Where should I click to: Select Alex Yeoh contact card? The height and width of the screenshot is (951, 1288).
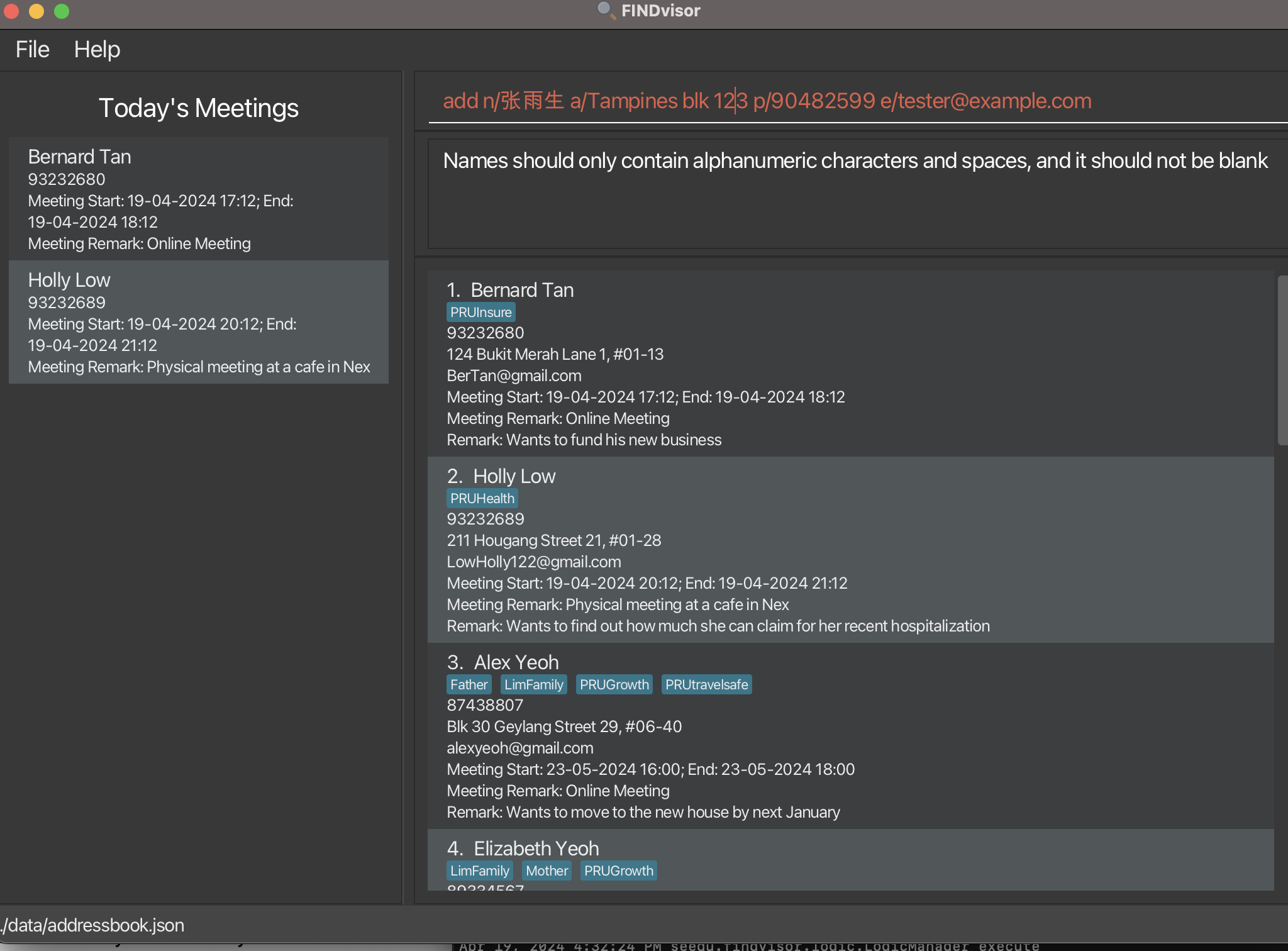pos(850,736)
